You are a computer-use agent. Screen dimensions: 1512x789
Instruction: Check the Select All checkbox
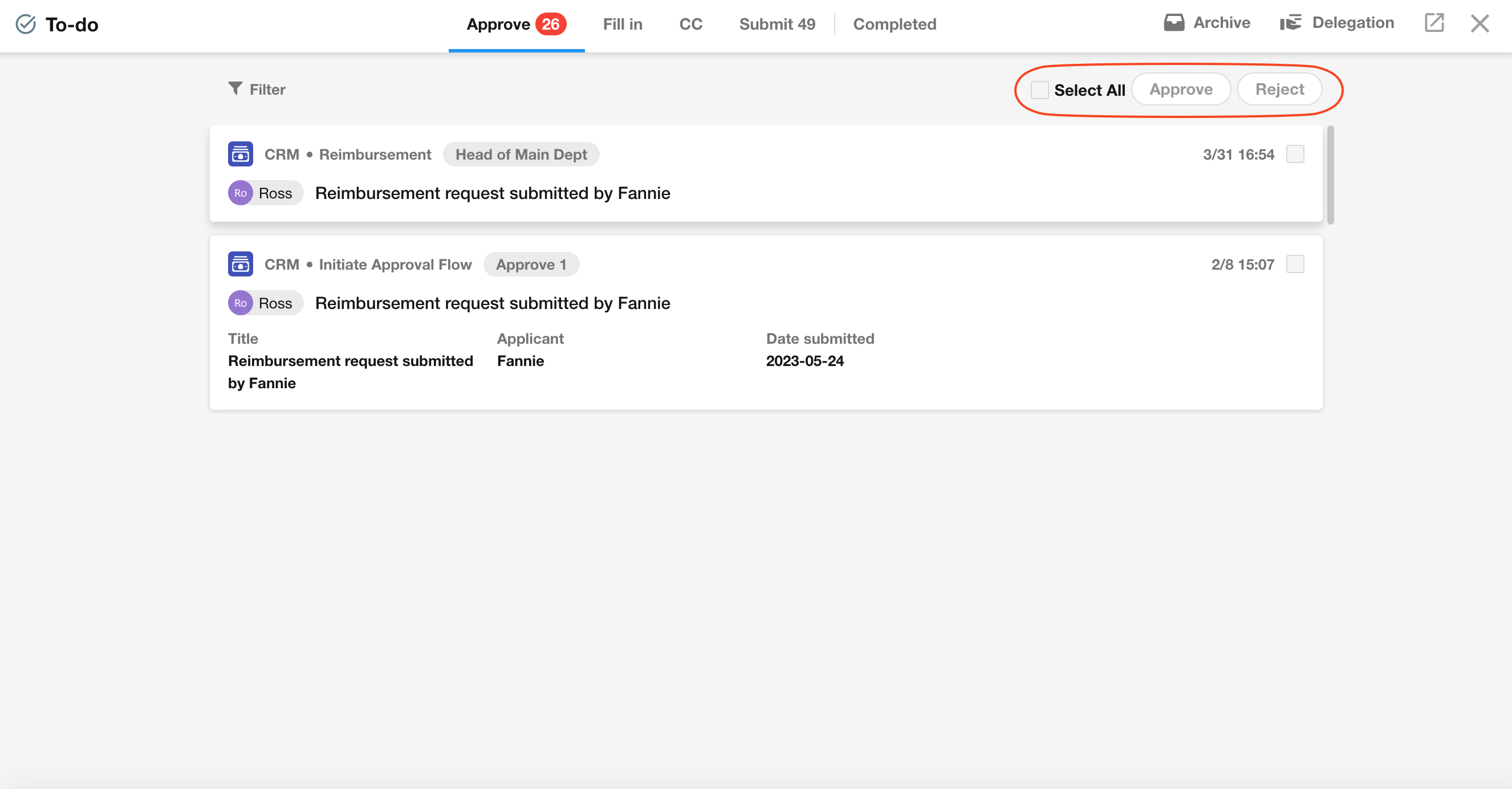point(1039,90)
